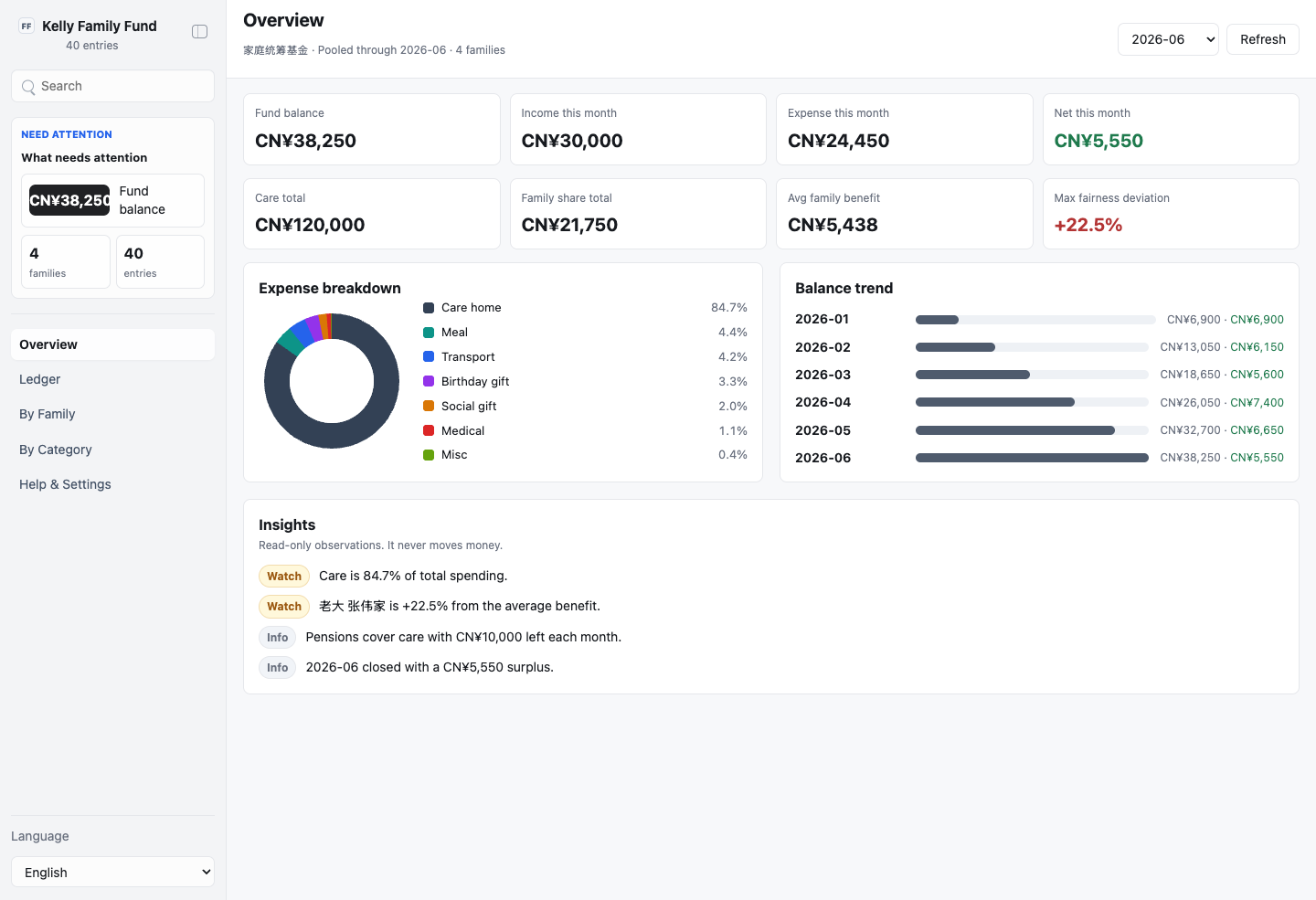Click the 2026-02 balance trend bar
The height and width of the screenshot is (900, 1316).
1032,347
